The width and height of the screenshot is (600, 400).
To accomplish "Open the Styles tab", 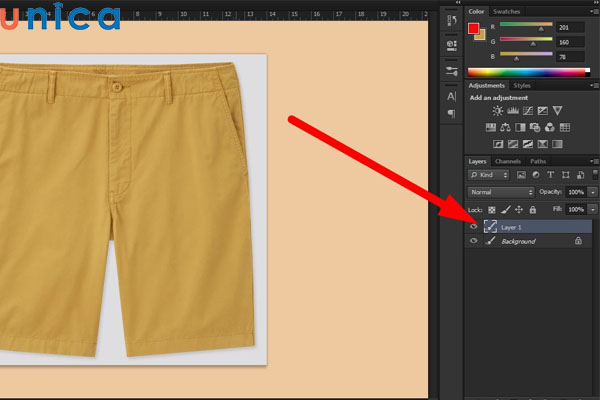I will [x=522, y=86].
